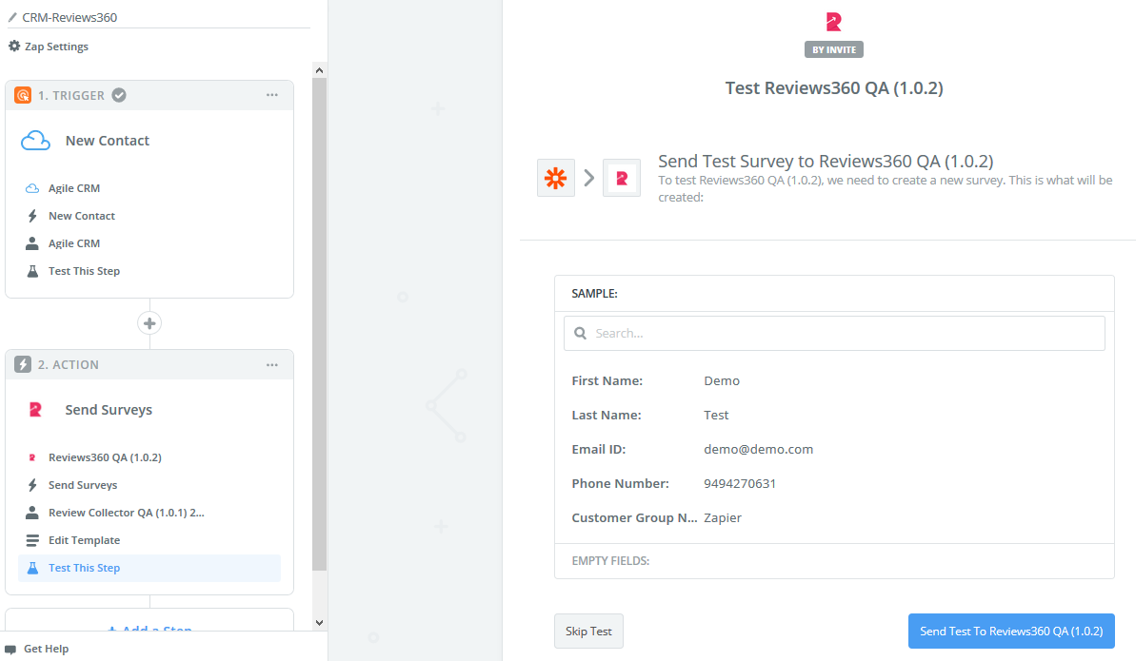Click flask icon in trigger Test This Step
The width and height of the screenshot is (1136, 665).
(x=32, y=271)
